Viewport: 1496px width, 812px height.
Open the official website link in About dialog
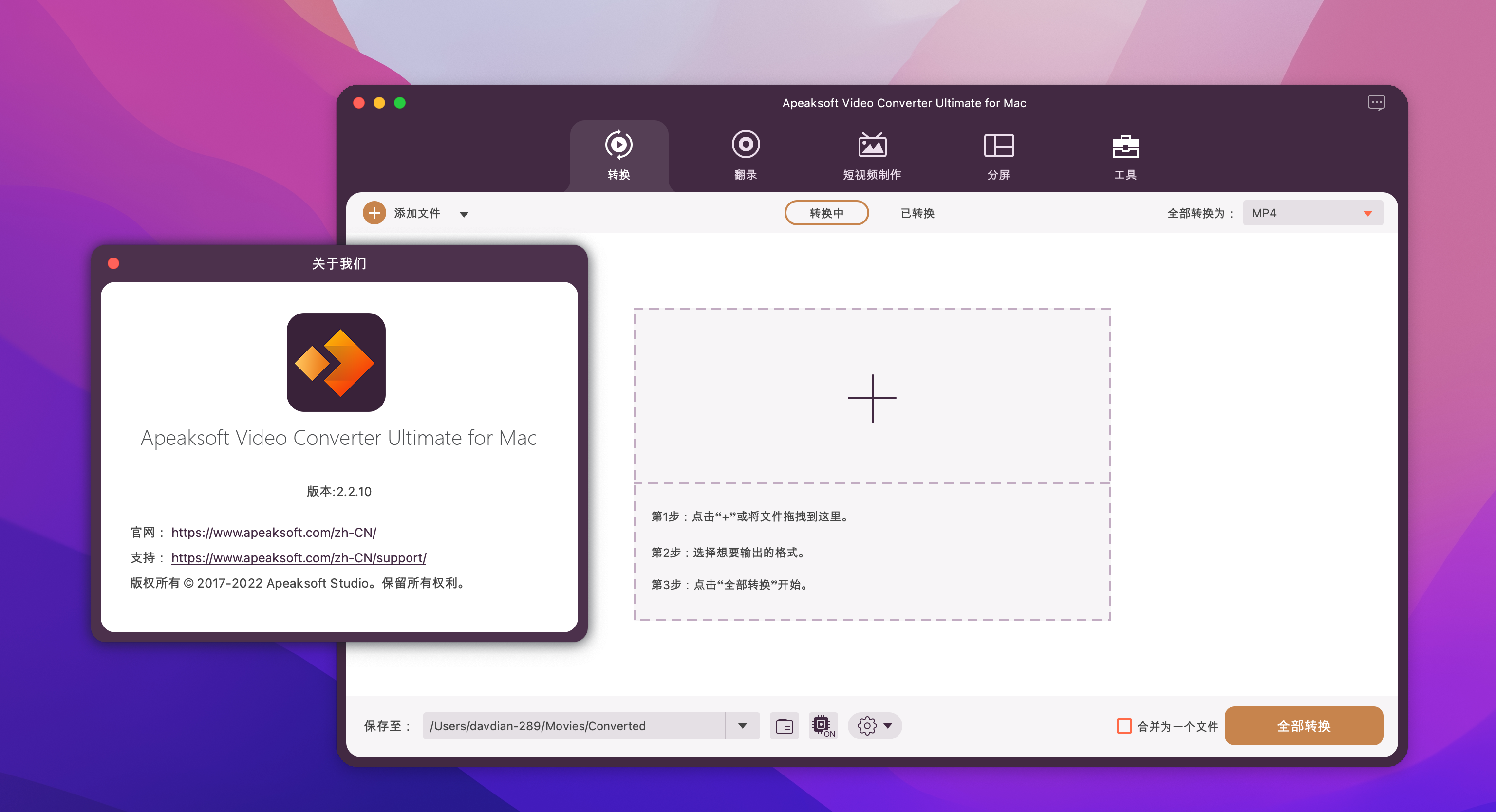[274, 532]
